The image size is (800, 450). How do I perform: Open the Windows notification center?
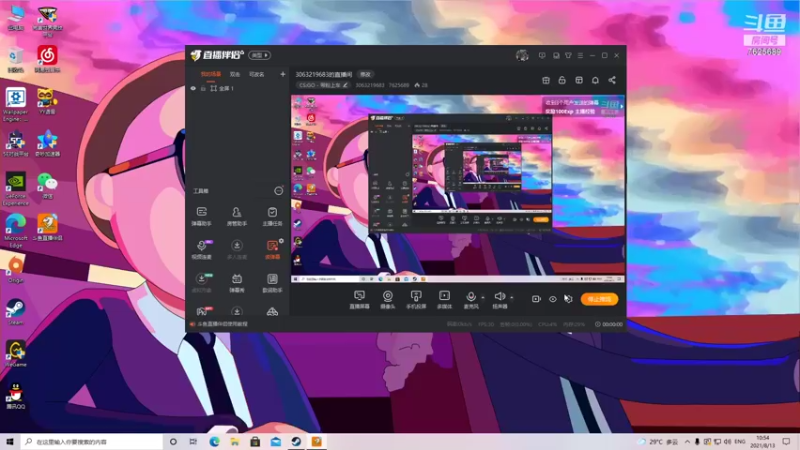786,441
